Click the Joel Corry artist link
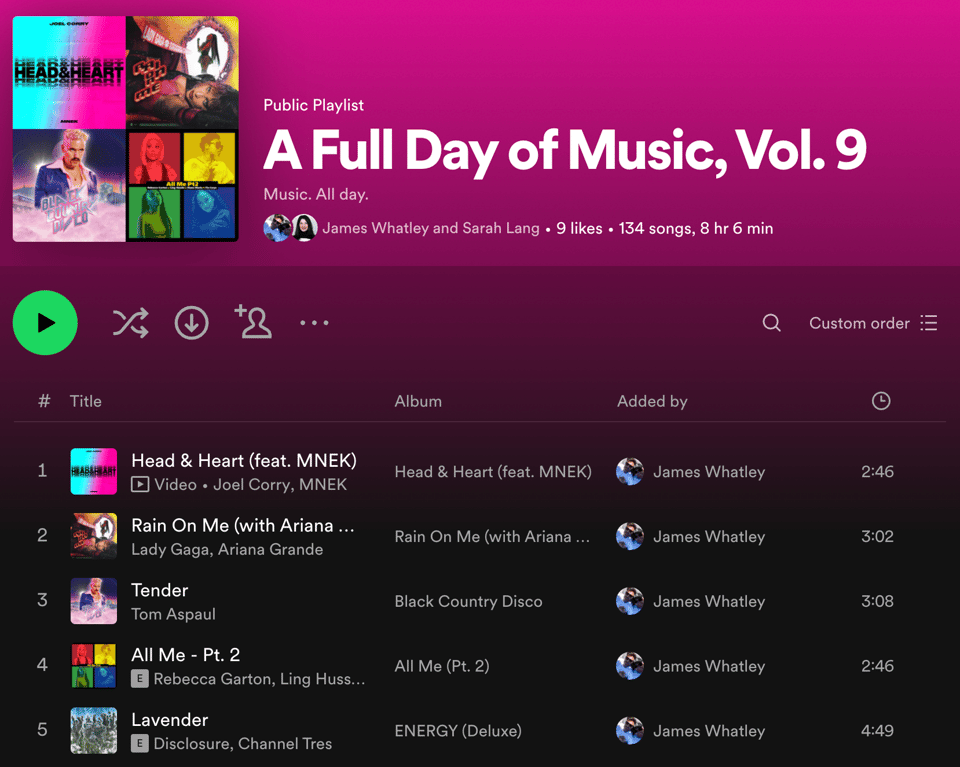The width and height of the screenshot is (960, 767). coord(245,484)
